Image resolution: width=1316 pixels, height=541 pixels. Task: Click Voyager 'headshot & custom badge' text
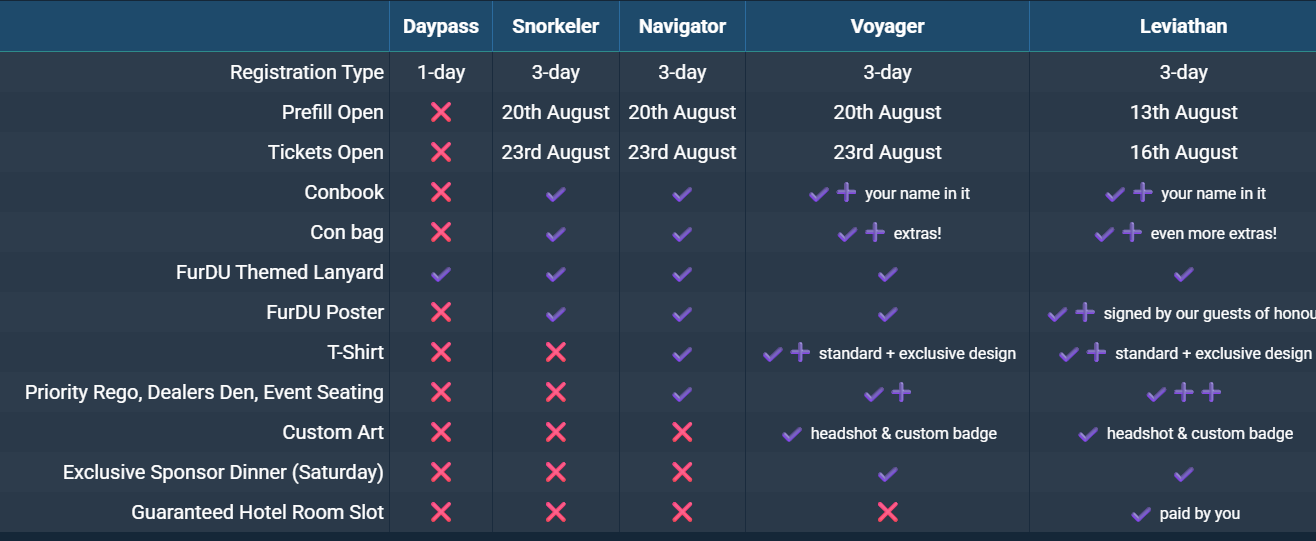(x=903, y=433)
